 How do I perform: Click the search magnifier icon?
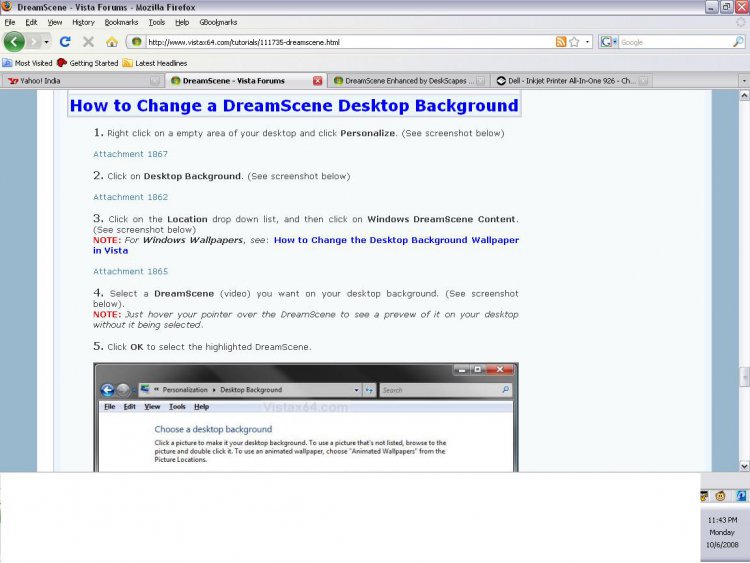click(738, 42)
